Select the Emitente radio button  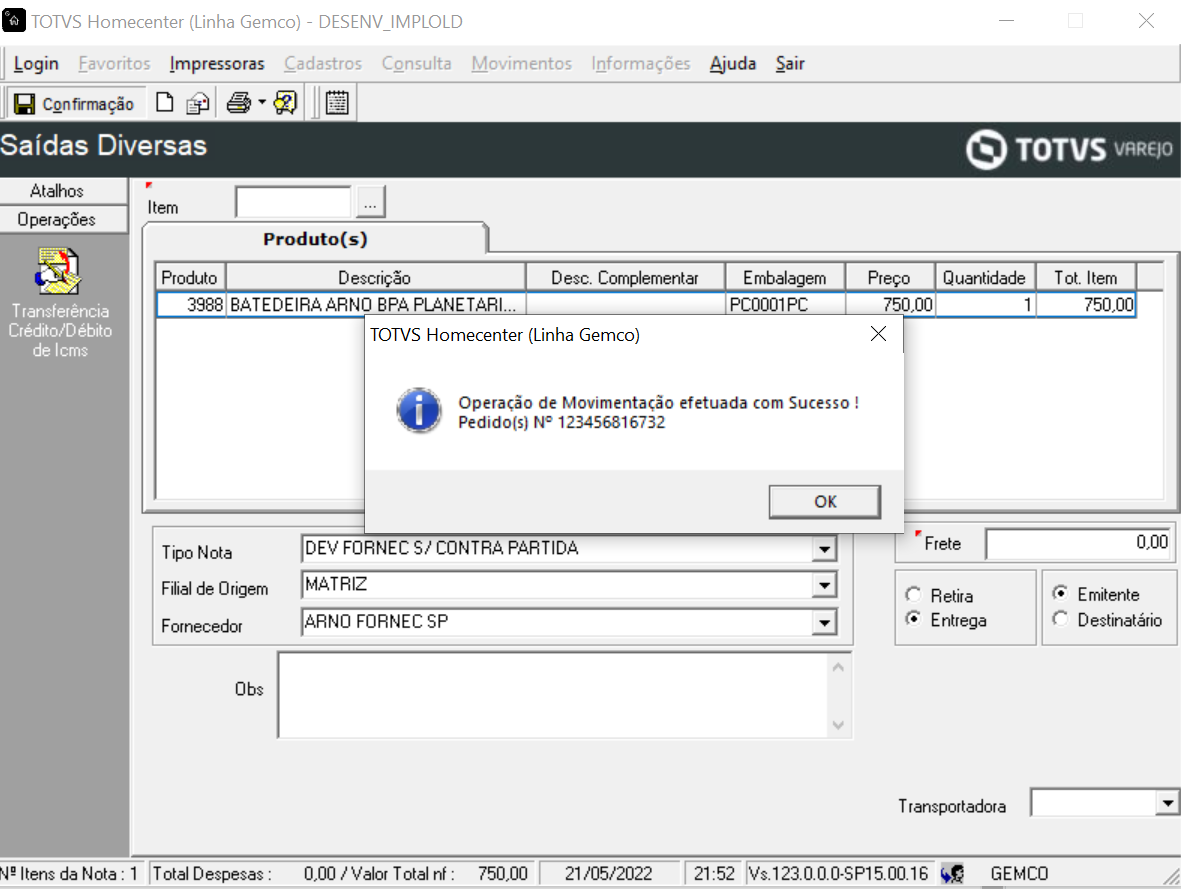[1060, 594]
